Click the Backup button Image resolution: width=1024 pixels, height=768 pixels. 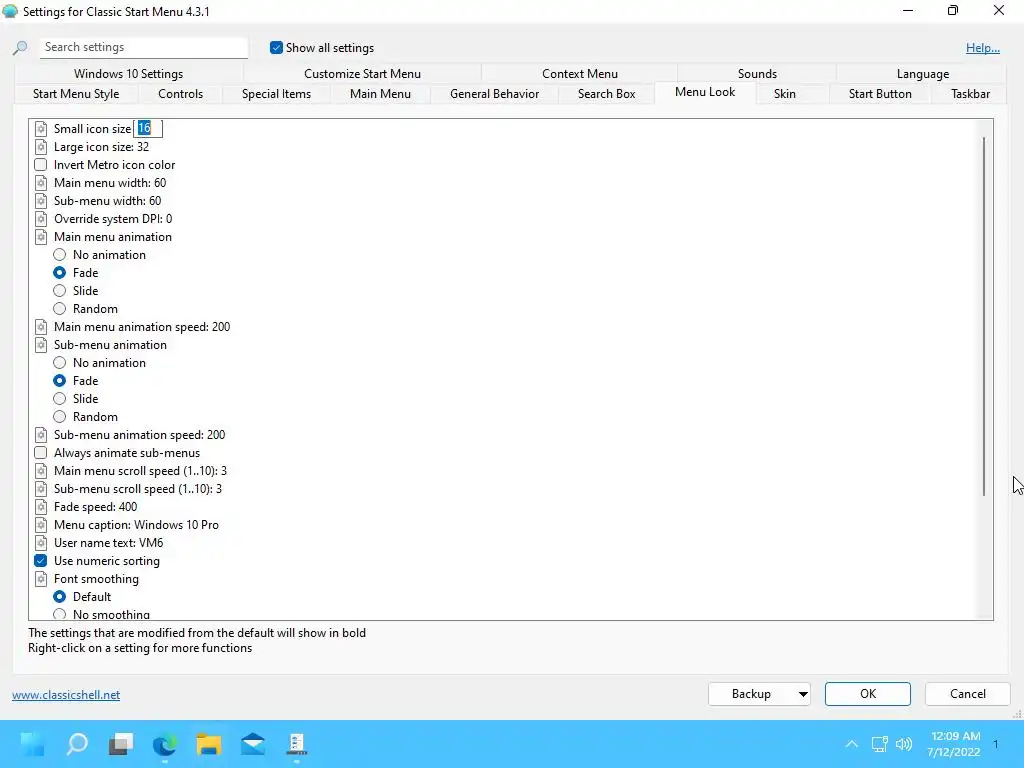coord(751,694)
